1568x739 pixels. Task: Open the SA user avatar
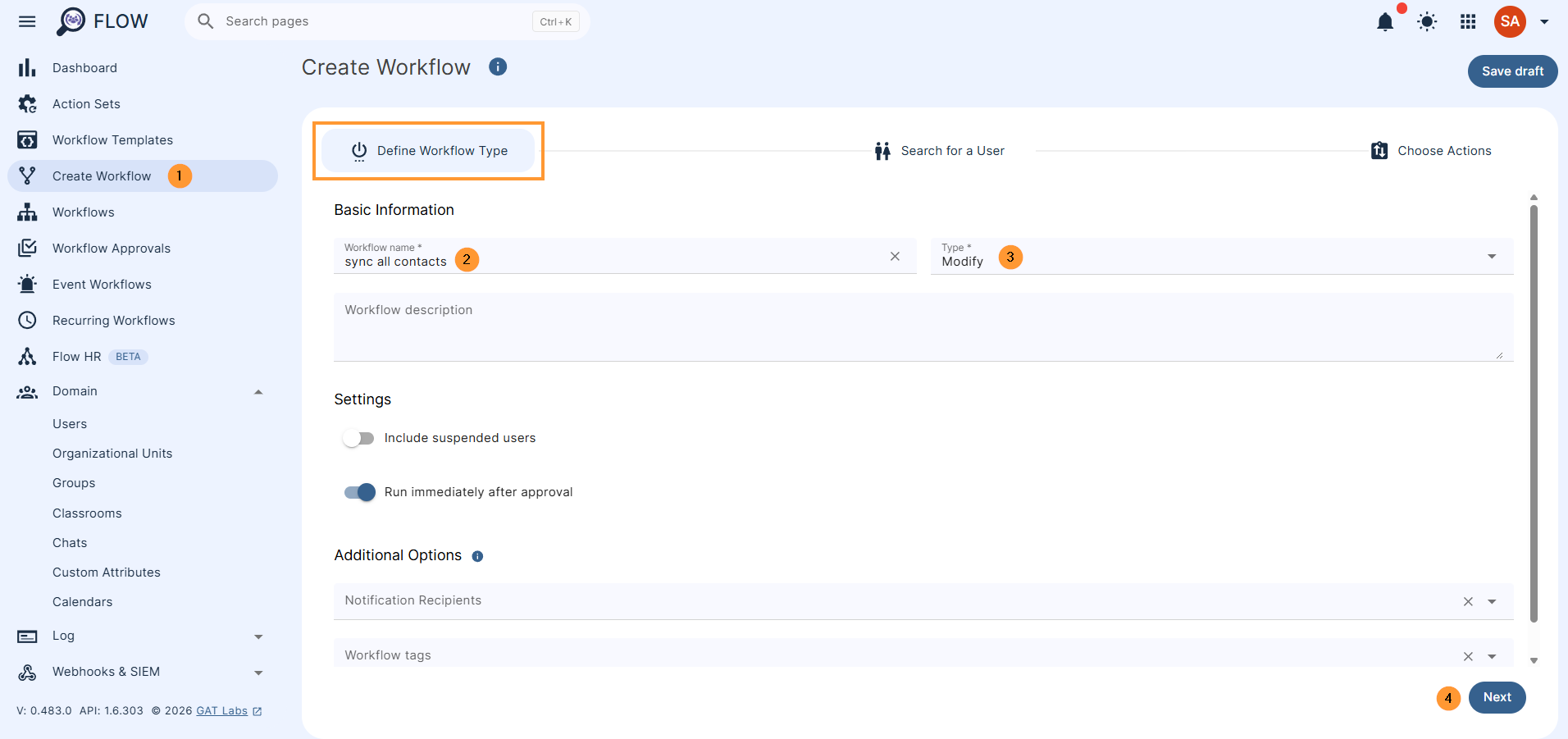1510,21
